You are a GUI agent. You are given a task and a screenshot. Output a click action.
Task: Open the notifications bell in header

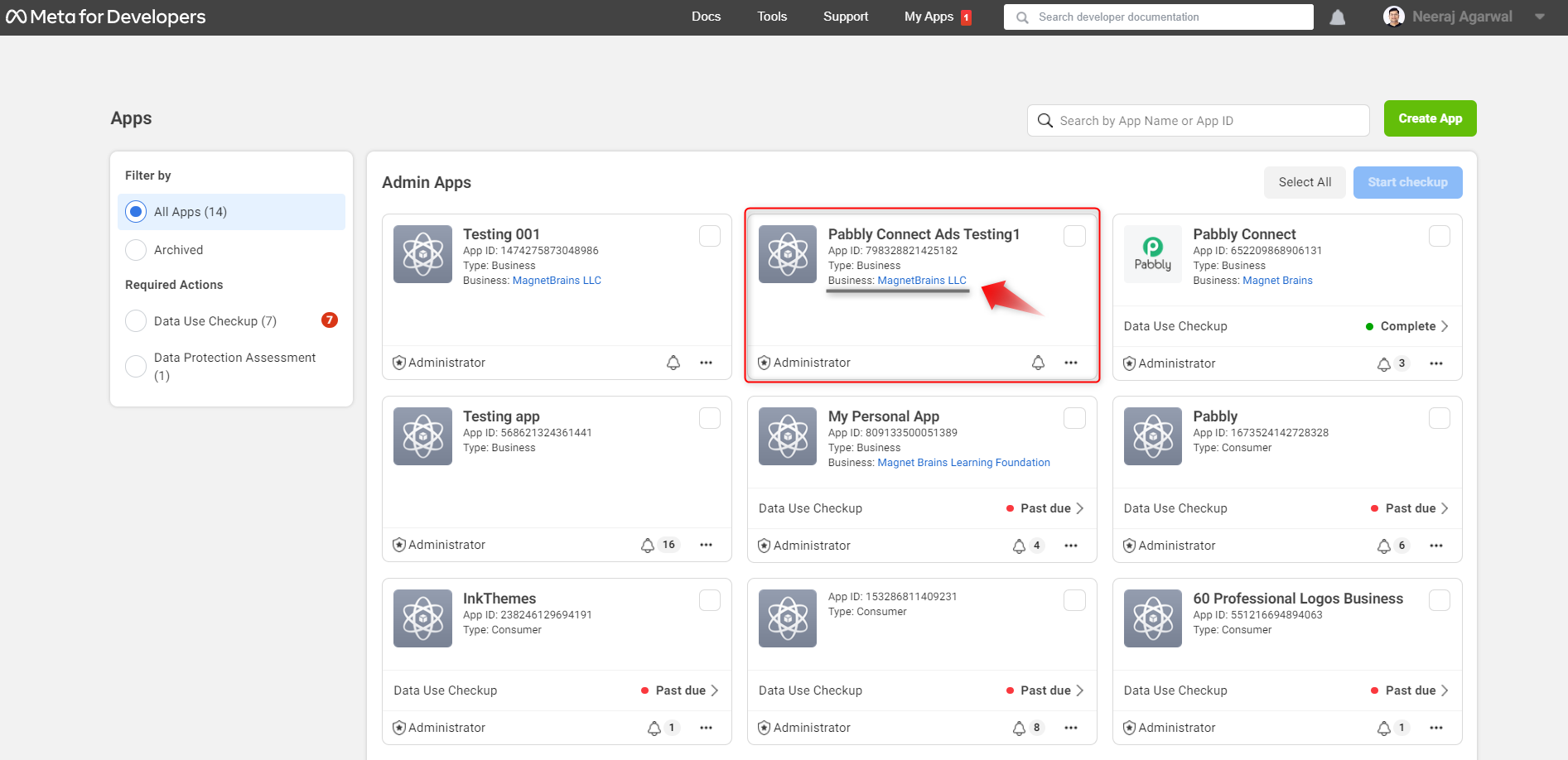pyautogui.click(x=1337, y=17)
